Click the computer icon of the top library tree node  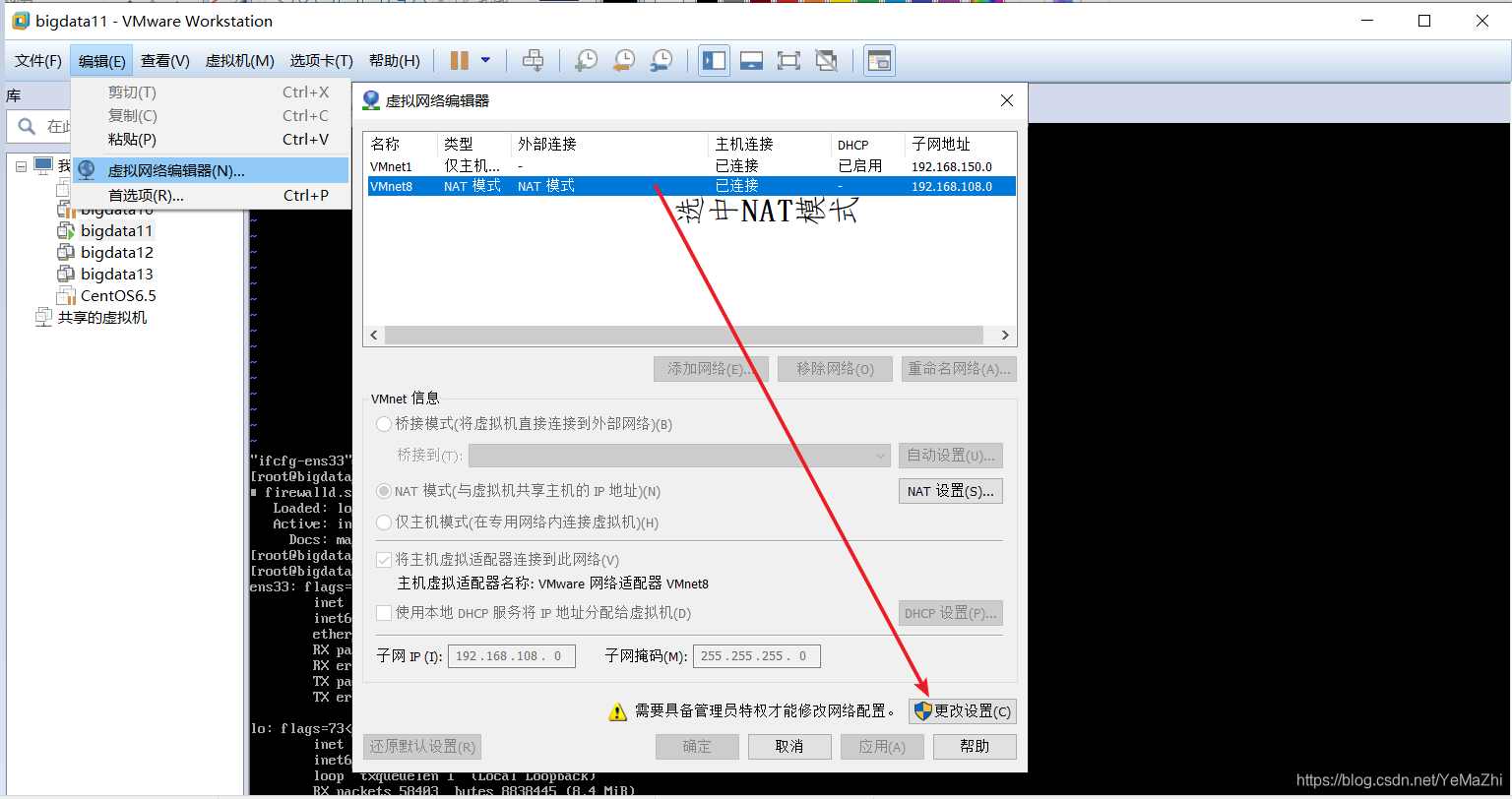43,165
